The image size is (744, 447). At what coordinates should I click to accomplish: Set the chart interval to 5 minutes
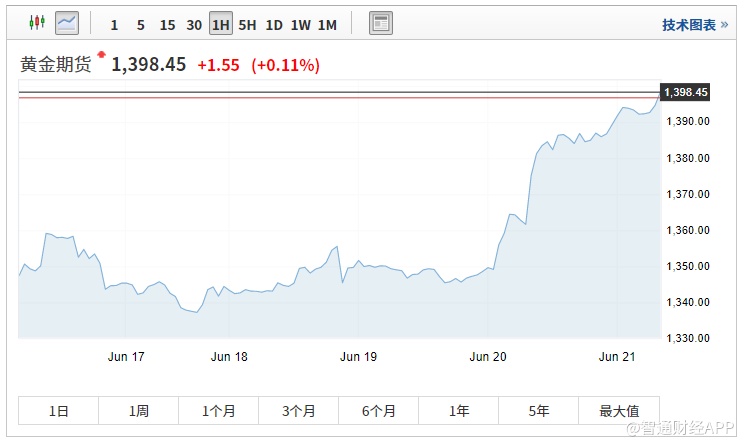coord(140,24)
